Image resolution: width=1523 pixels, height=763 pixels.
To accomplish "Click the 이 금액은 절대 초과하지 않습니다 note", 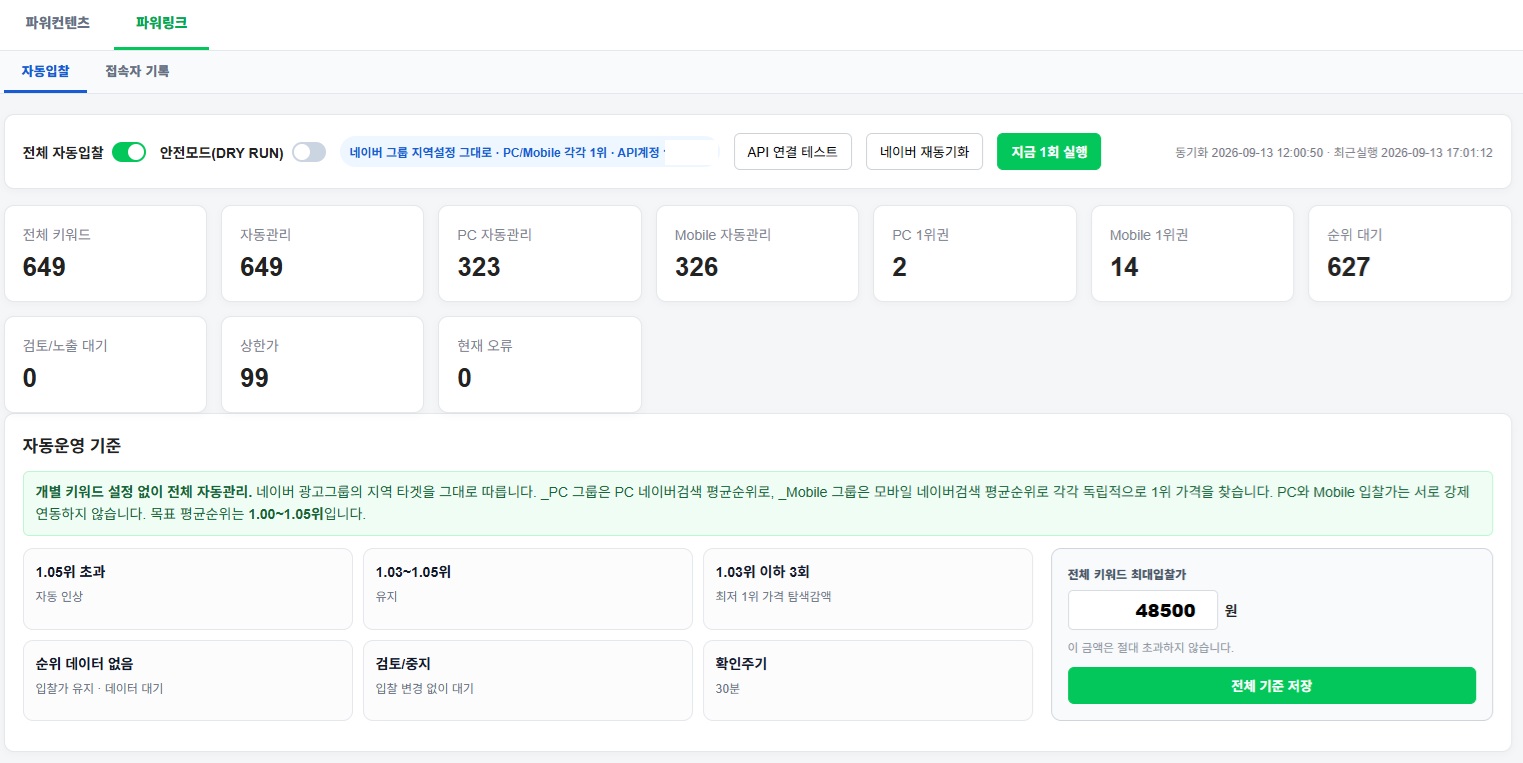I will [1151, 647].
